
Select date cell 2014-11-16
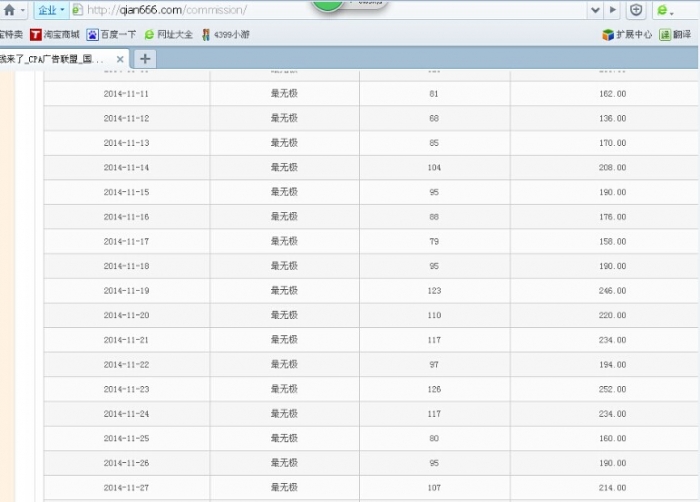[126, 217]
